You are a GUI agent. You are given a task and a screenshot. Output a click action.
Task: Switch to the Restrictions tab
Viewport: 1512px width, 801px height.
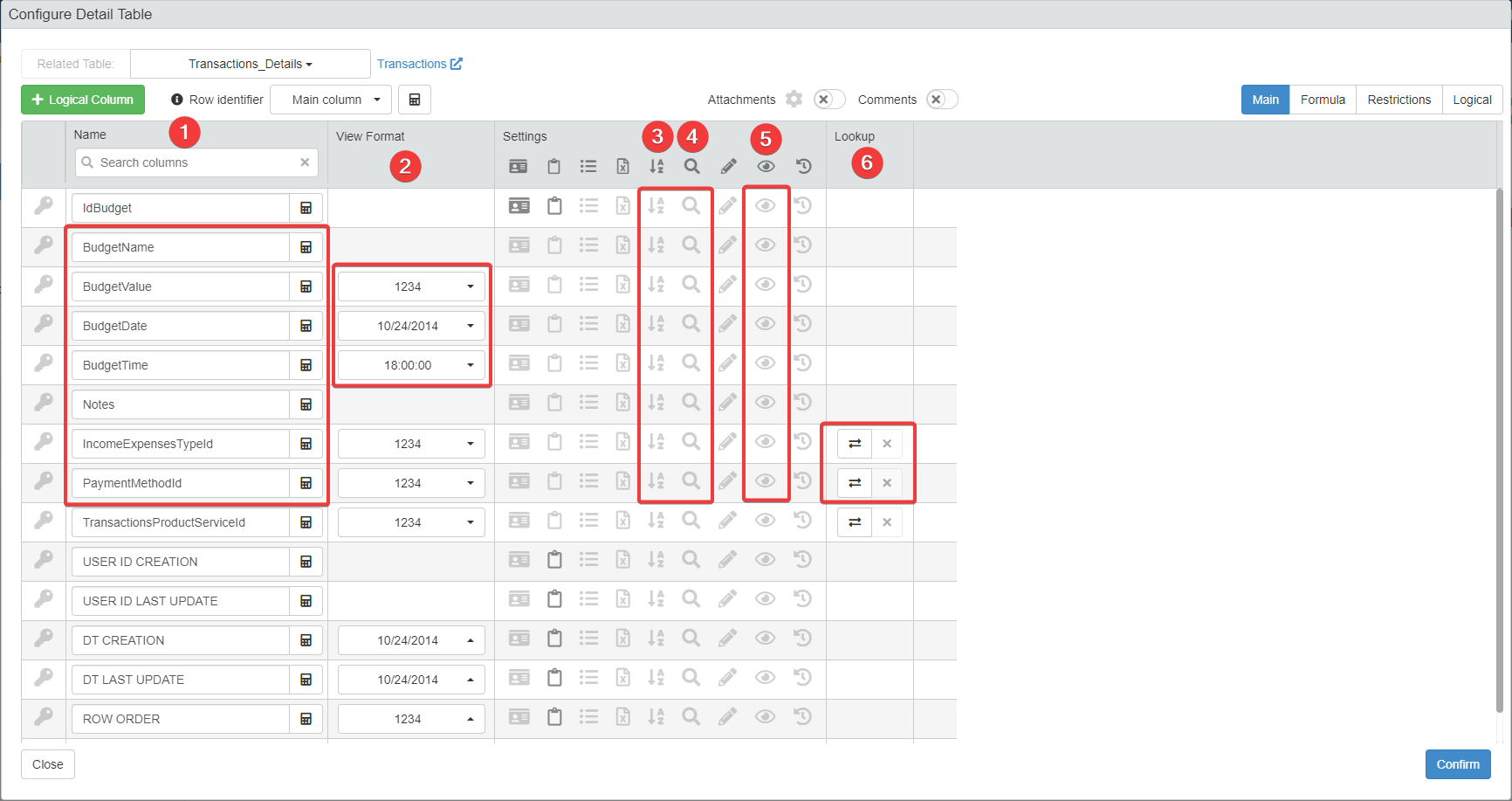[1399, 100]
